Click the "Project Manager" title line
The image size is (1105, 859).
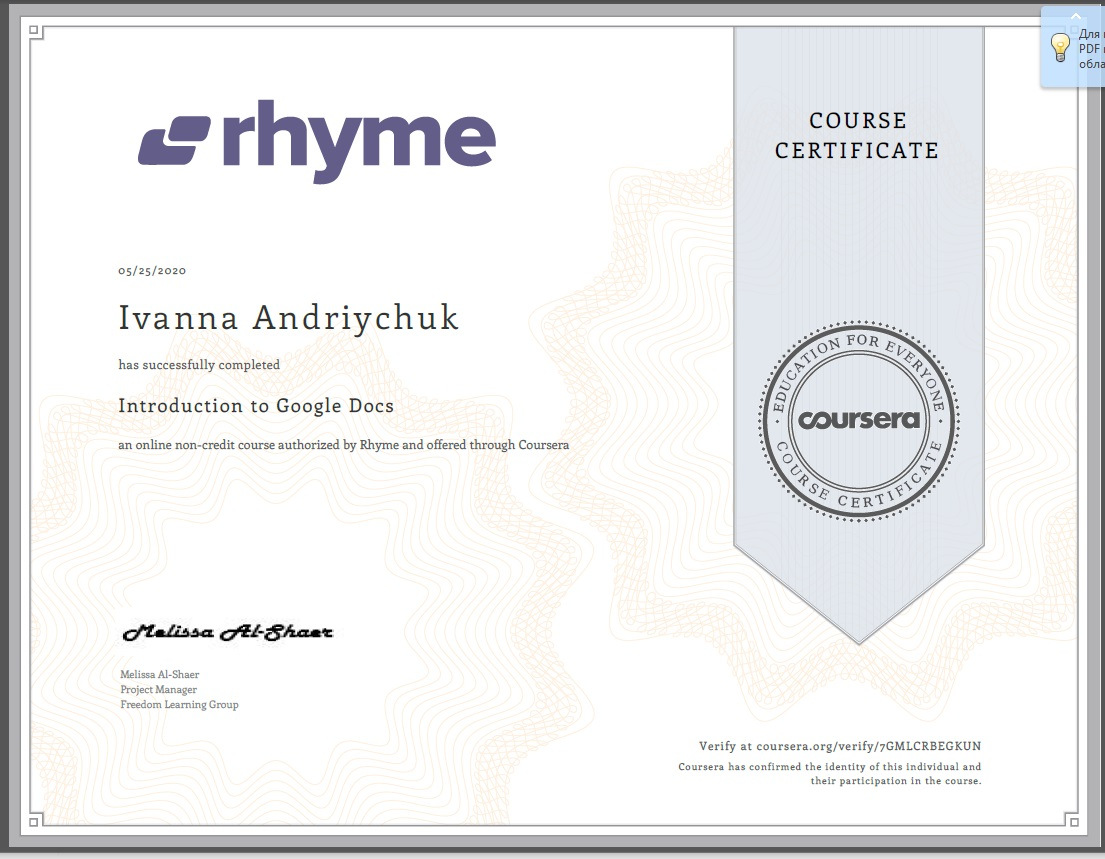point(158,690)
